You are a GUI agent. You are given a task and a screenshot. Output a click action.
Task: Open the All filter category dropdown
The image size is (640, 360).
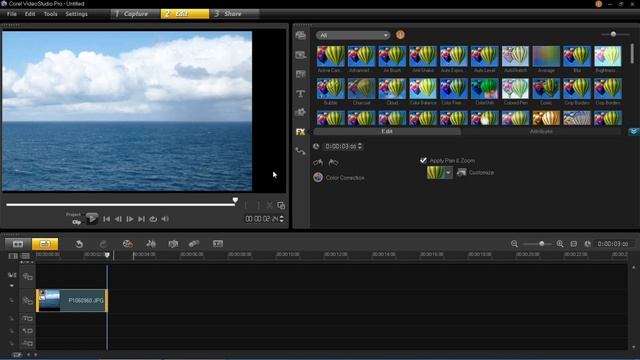[353, 35]
